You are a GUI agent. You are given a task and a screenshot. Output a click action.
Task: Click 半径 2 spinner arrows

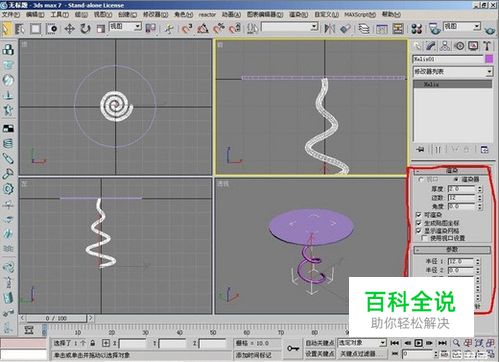pyautogui.click(x=478, y=270)
